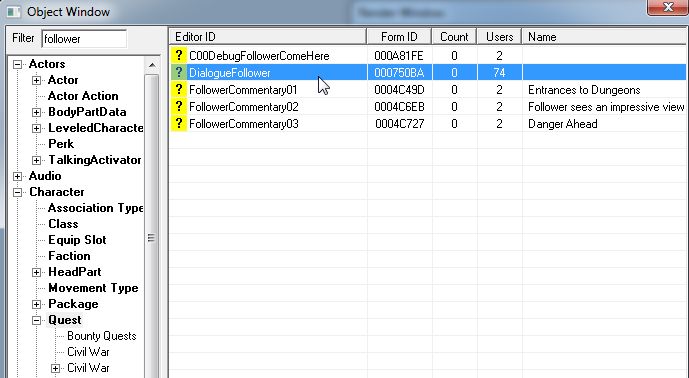
Task: Select Equip Slot in the tree
Action: click(x=77, y=240)
